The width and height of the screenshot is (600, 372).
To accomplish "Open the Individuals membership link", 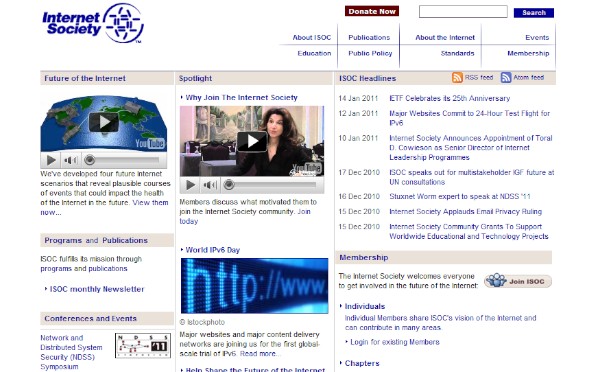I will [365, 306].
